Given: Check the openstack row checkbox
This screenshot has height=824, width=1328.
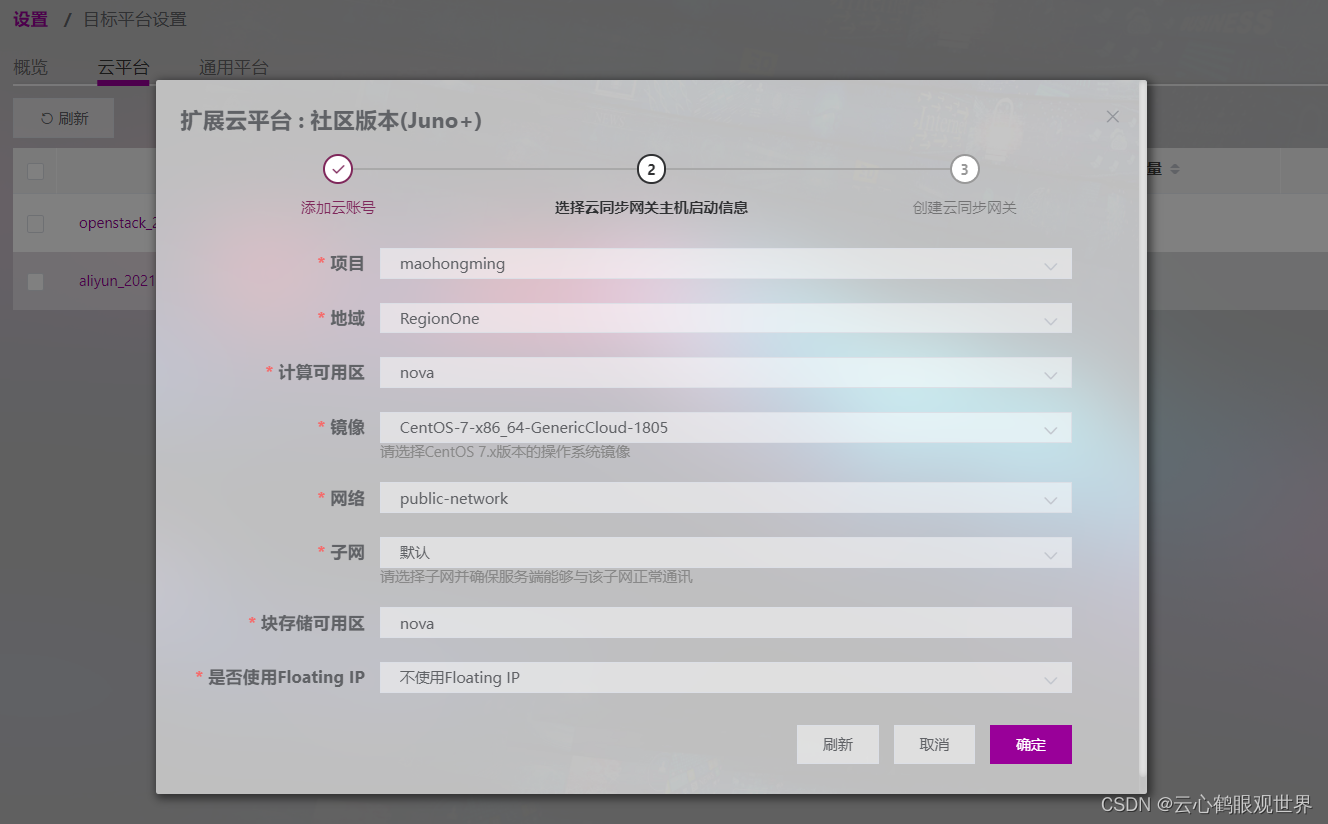Looking at the screenshot, I should [35, 223].
